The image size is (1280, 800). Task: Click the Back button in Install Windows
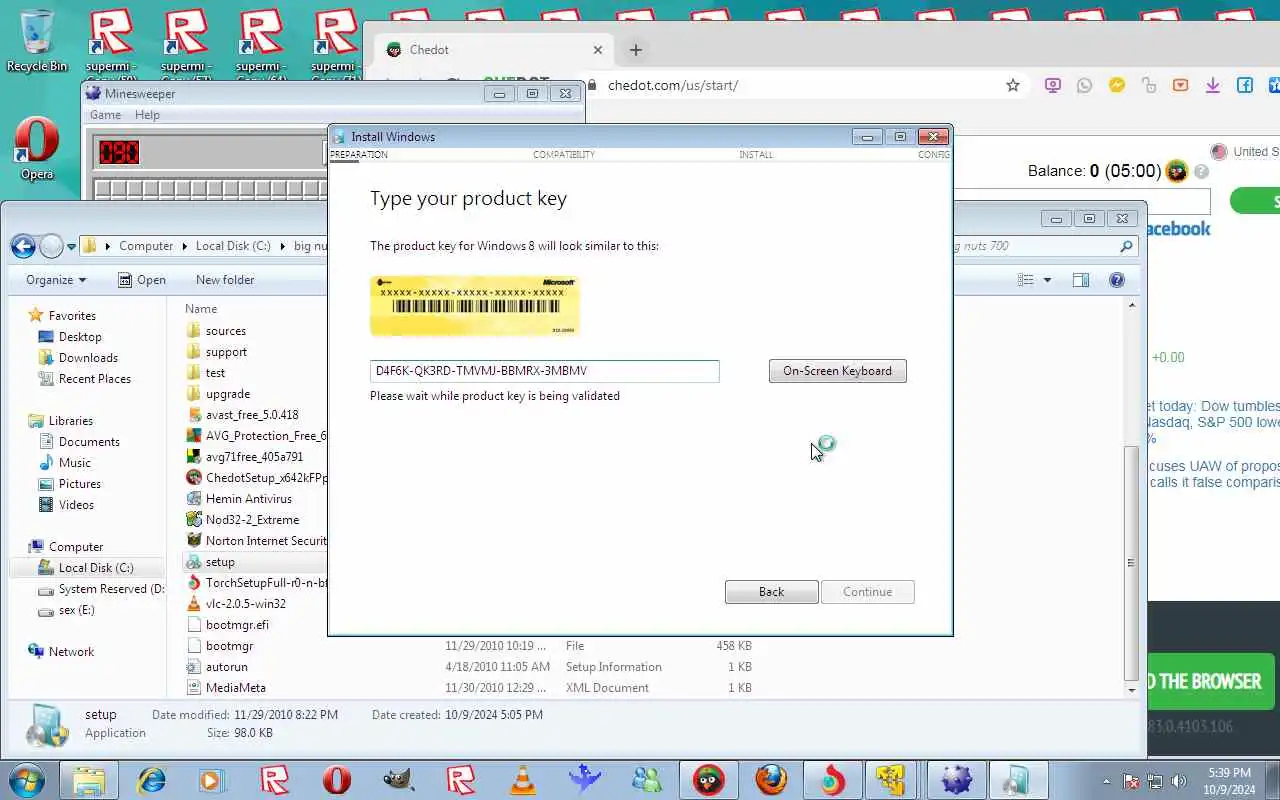pos(771,592)
